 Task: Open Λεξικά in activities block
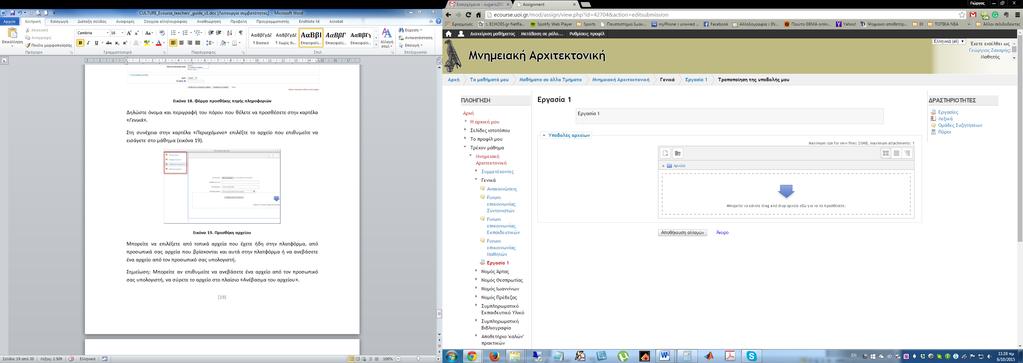[x=945, y=119]
